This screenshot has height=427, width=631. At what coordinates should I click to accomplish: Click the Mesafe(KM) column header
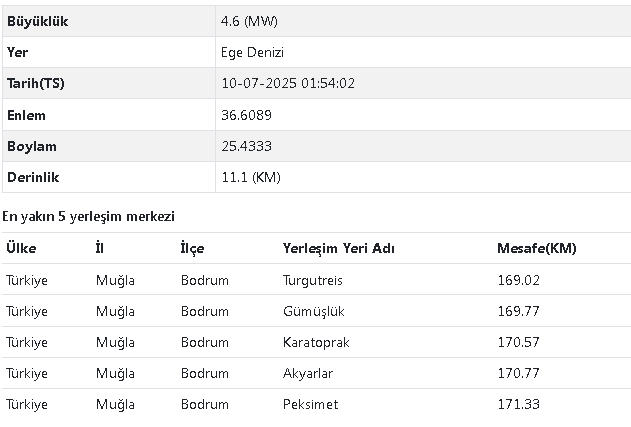pyautogui.click(x=537, y=248)
